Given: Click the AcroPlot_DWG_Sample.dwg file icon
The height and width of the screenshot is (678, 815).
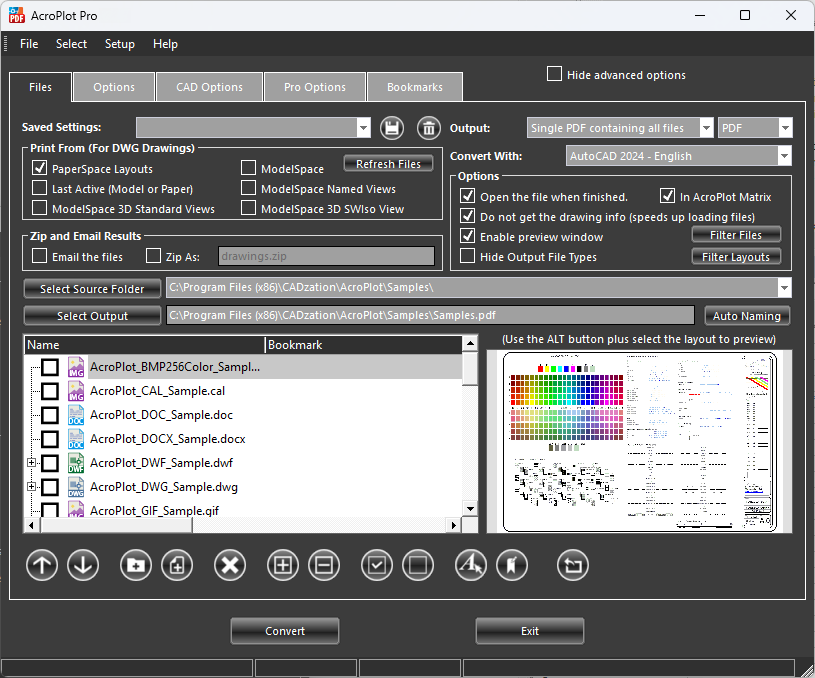Looking at the screenshot, I should [76, 487].
